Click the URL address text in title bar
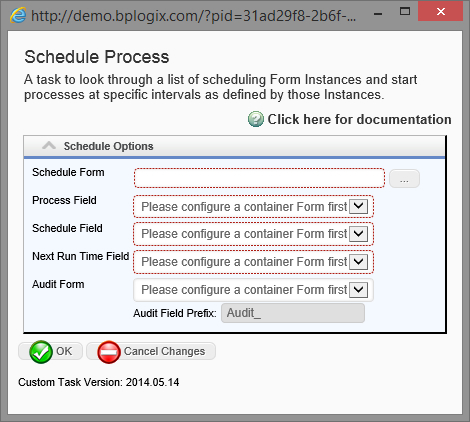Image resolution: width=470 pixels, height=422 pixels. tap(193, 16)
